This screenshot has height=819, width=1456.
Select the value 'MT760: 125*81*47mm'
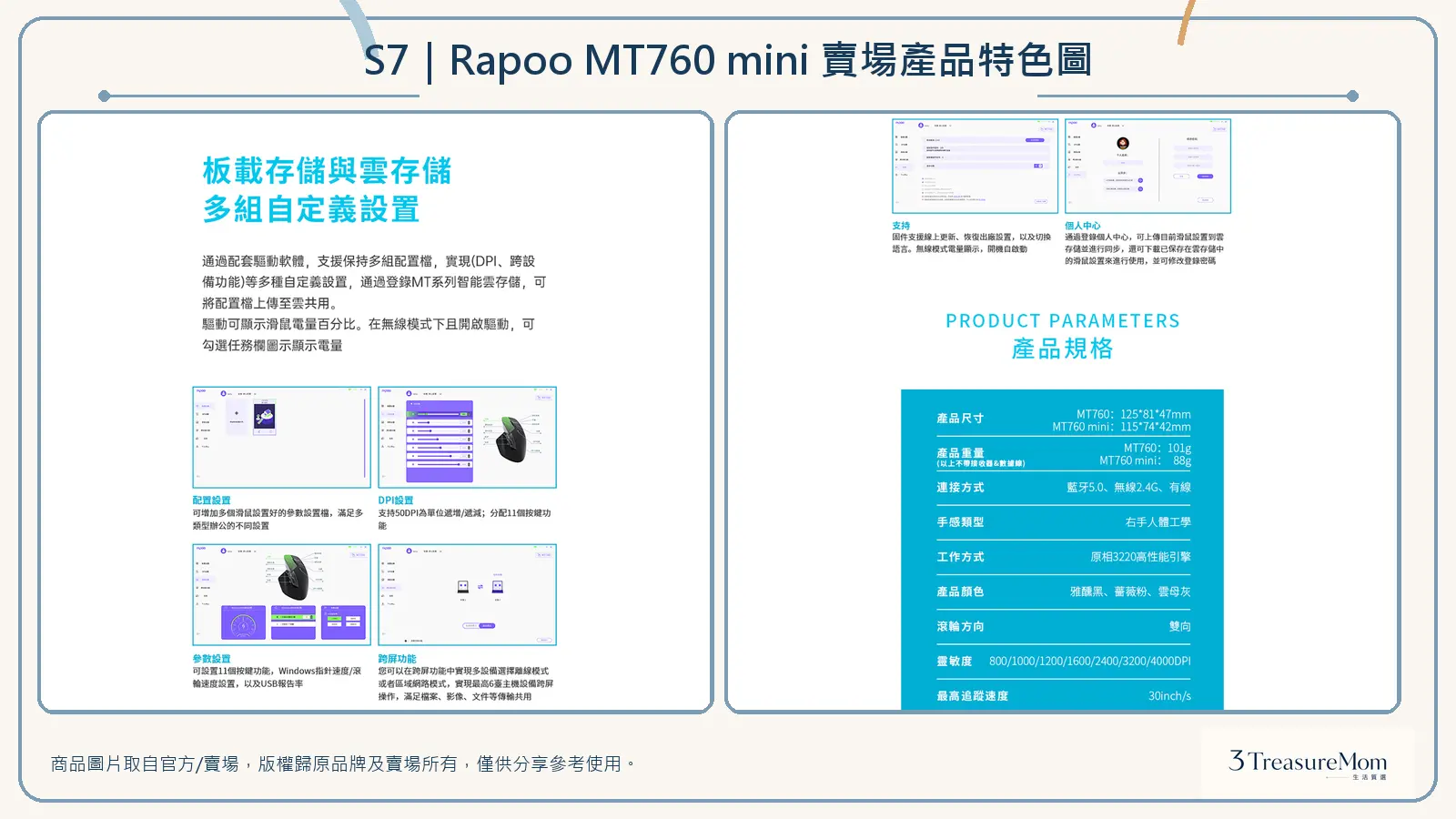coord(1133,414)
